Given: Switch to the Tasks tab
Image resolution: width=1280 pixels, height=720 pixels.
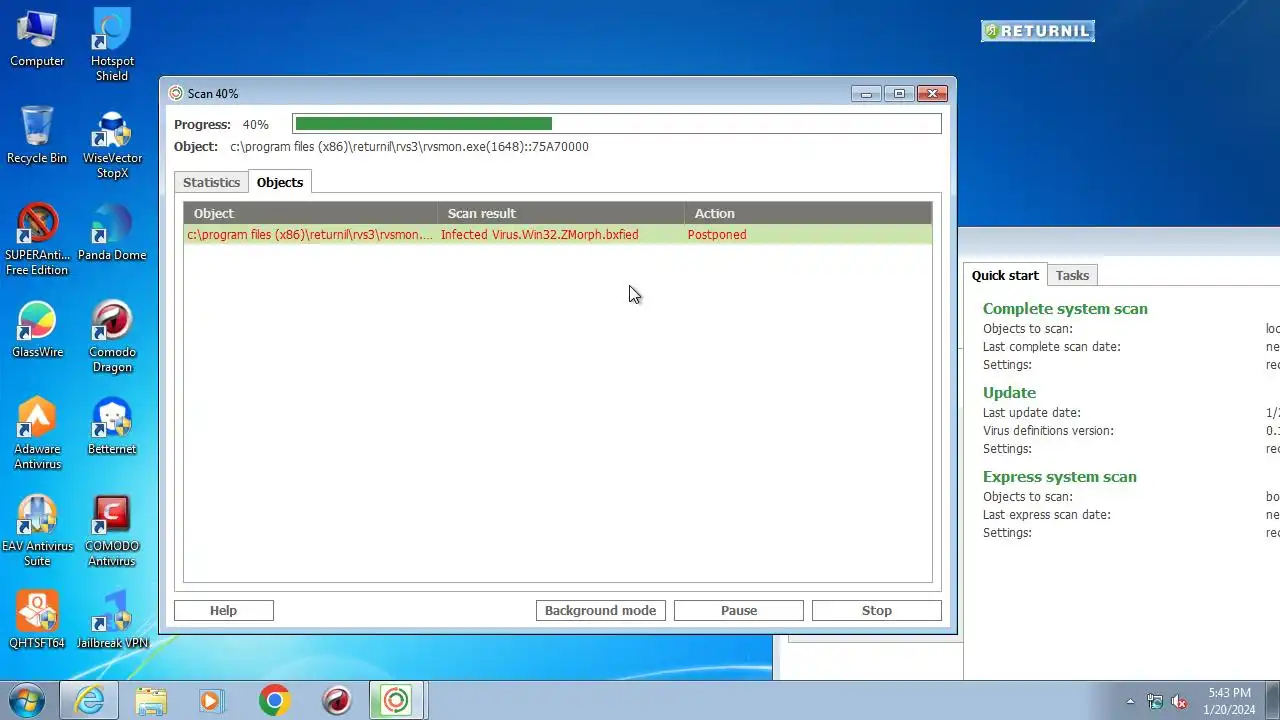Looking at the screenshot, I should tap(1072, 275).
